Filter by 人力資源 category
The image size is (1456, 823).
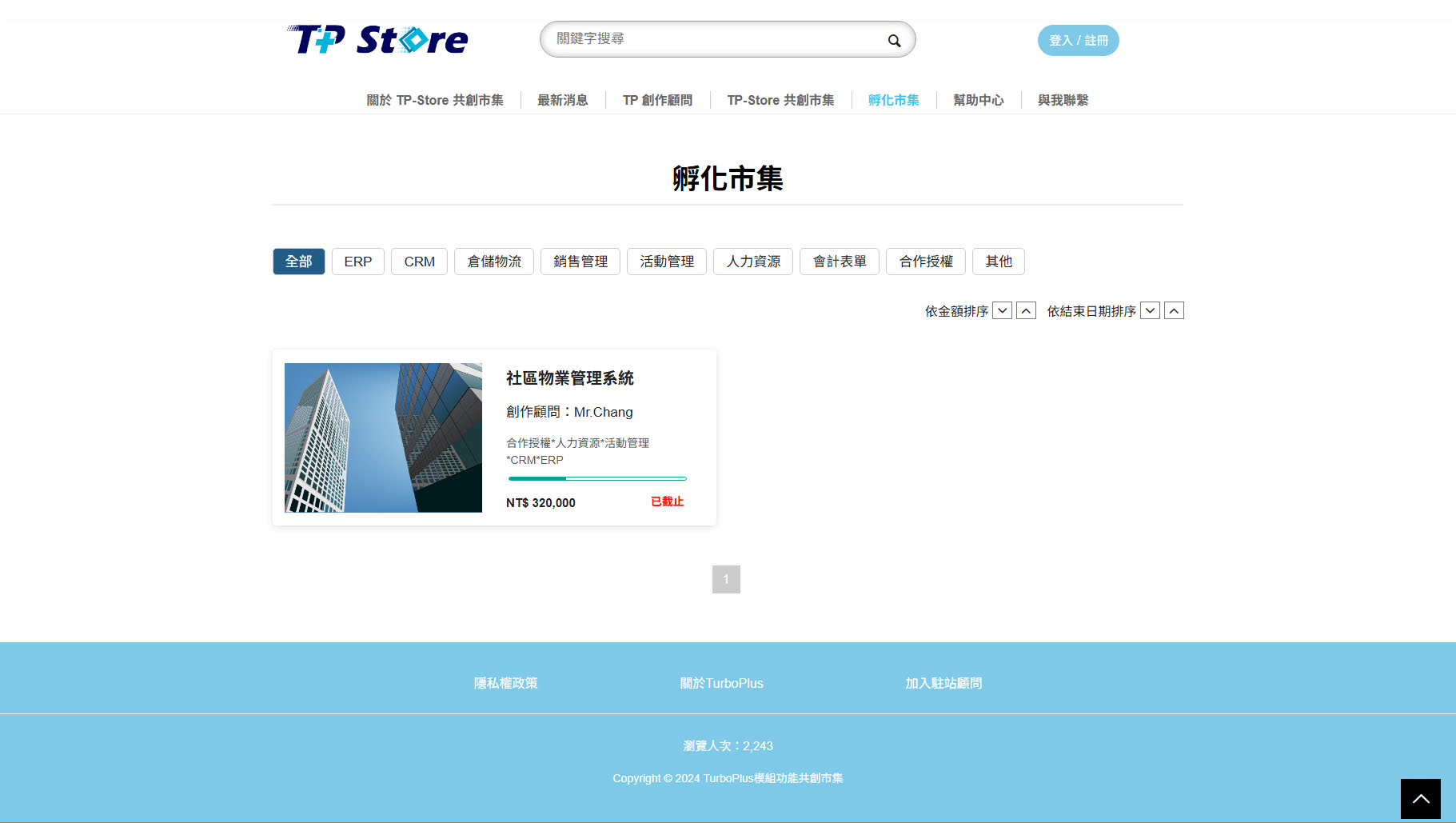753,262
